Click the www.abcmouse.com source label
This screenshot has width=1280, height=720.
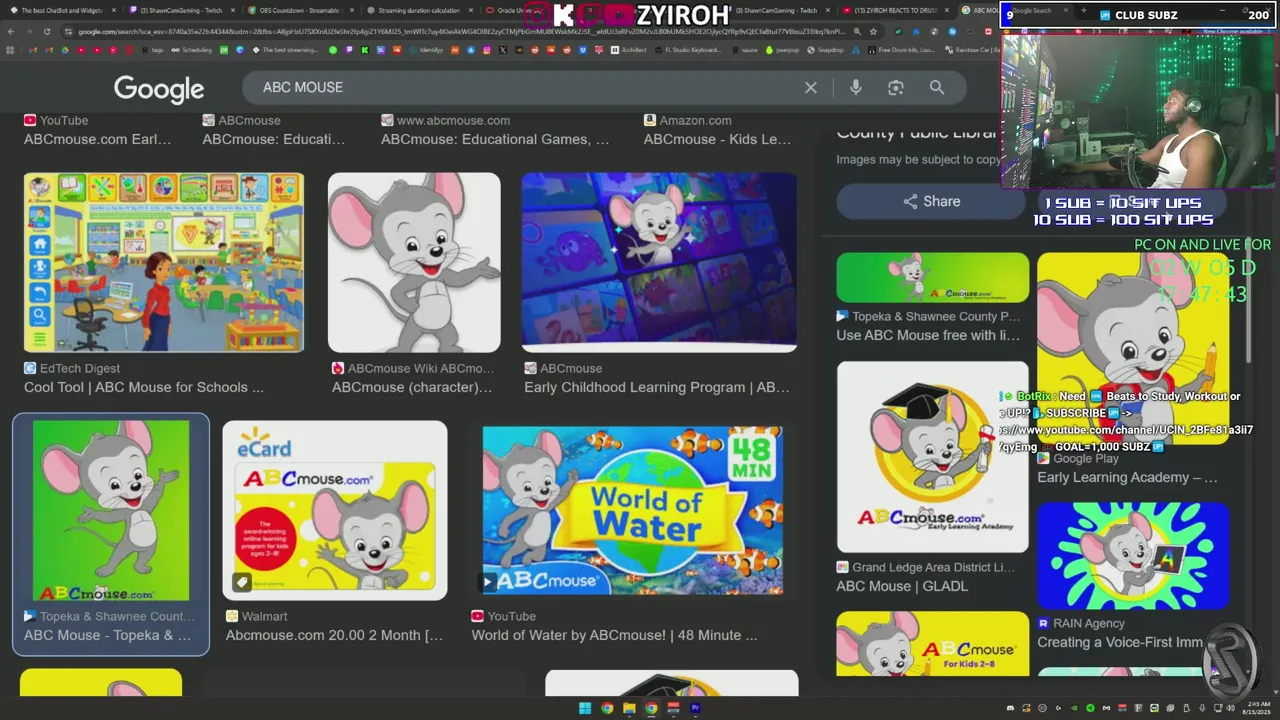pos(453,120)
